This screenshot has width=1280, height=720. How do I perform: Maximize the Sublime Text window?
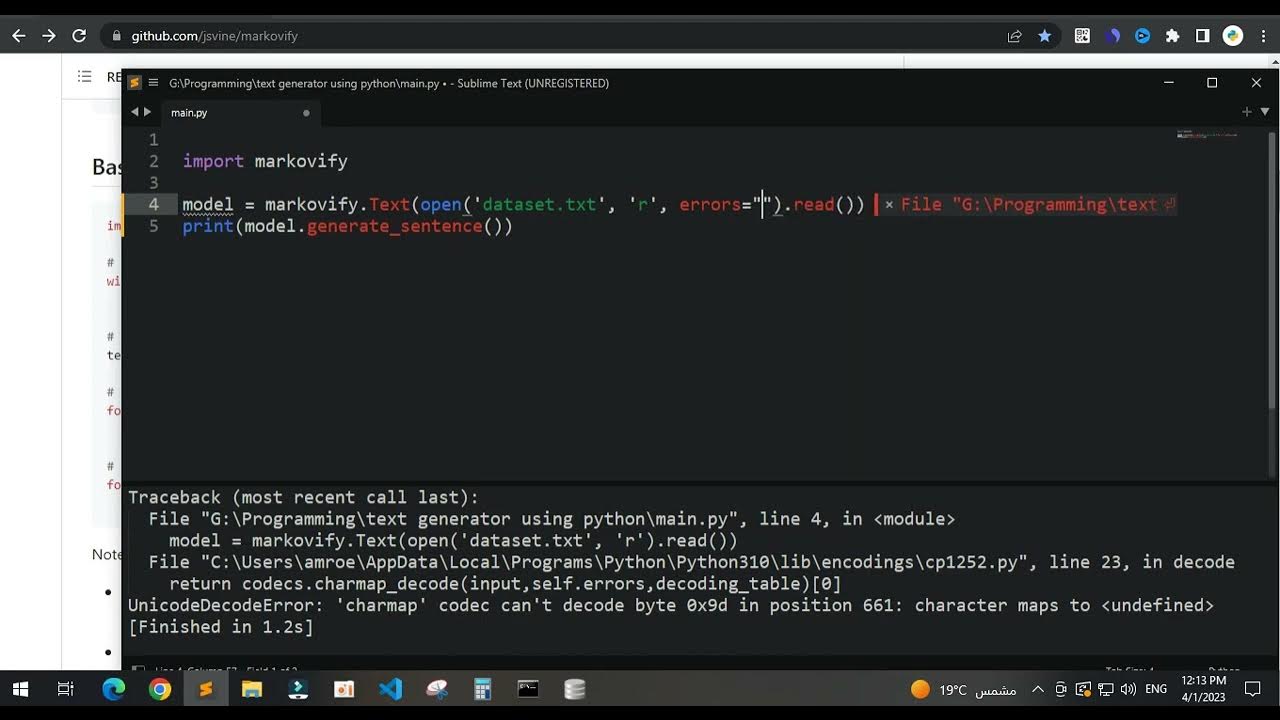pyautogui.click(x=1212, y=83)
